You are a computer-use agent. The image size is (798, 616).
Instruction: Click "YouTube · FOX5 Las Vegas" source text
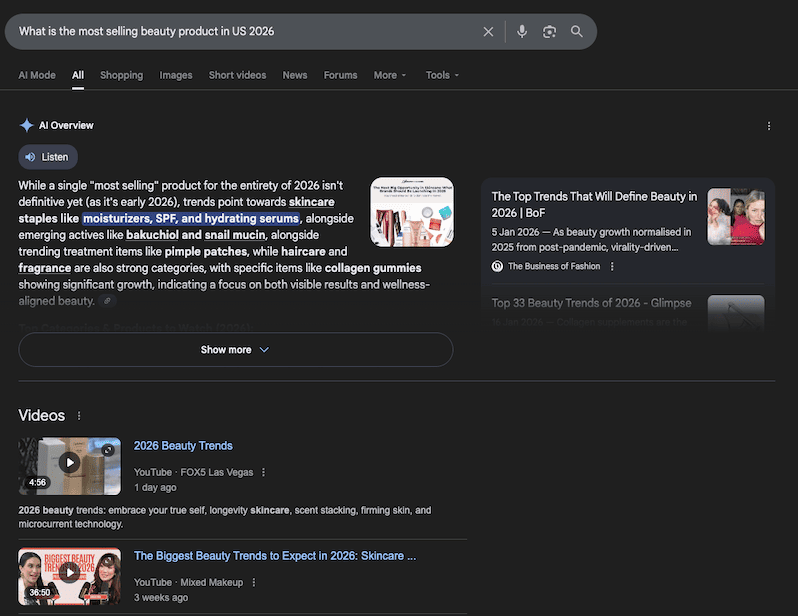point(193,472)
